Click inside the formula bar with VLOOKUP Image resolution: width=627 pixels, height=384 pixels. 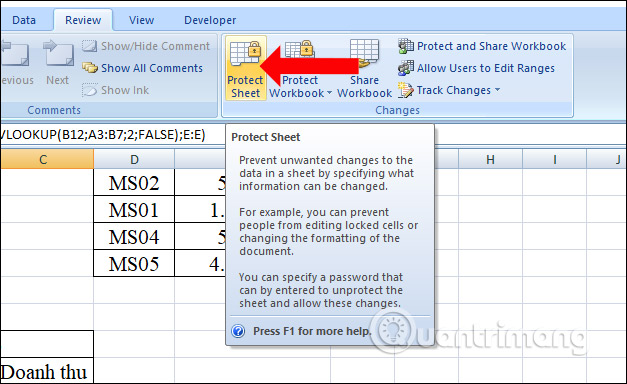pos(112,135)
